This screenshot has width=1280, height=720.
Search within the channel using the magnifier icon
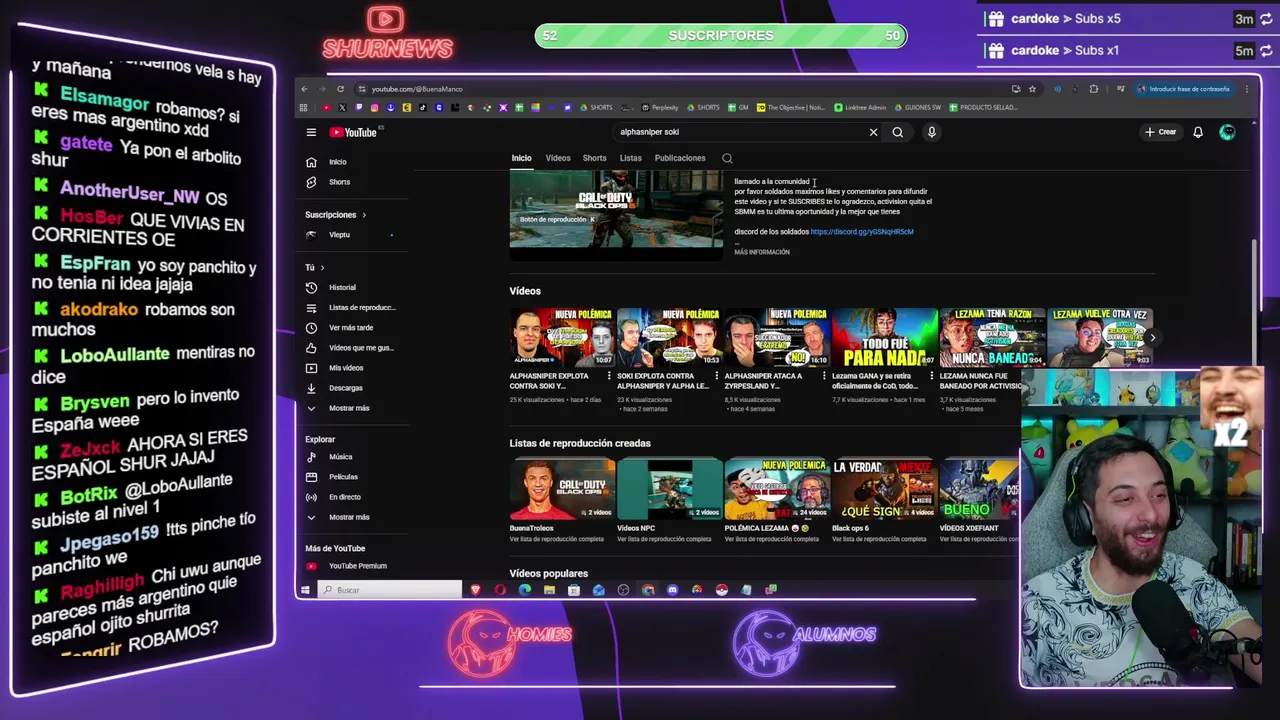pos(727,158)
